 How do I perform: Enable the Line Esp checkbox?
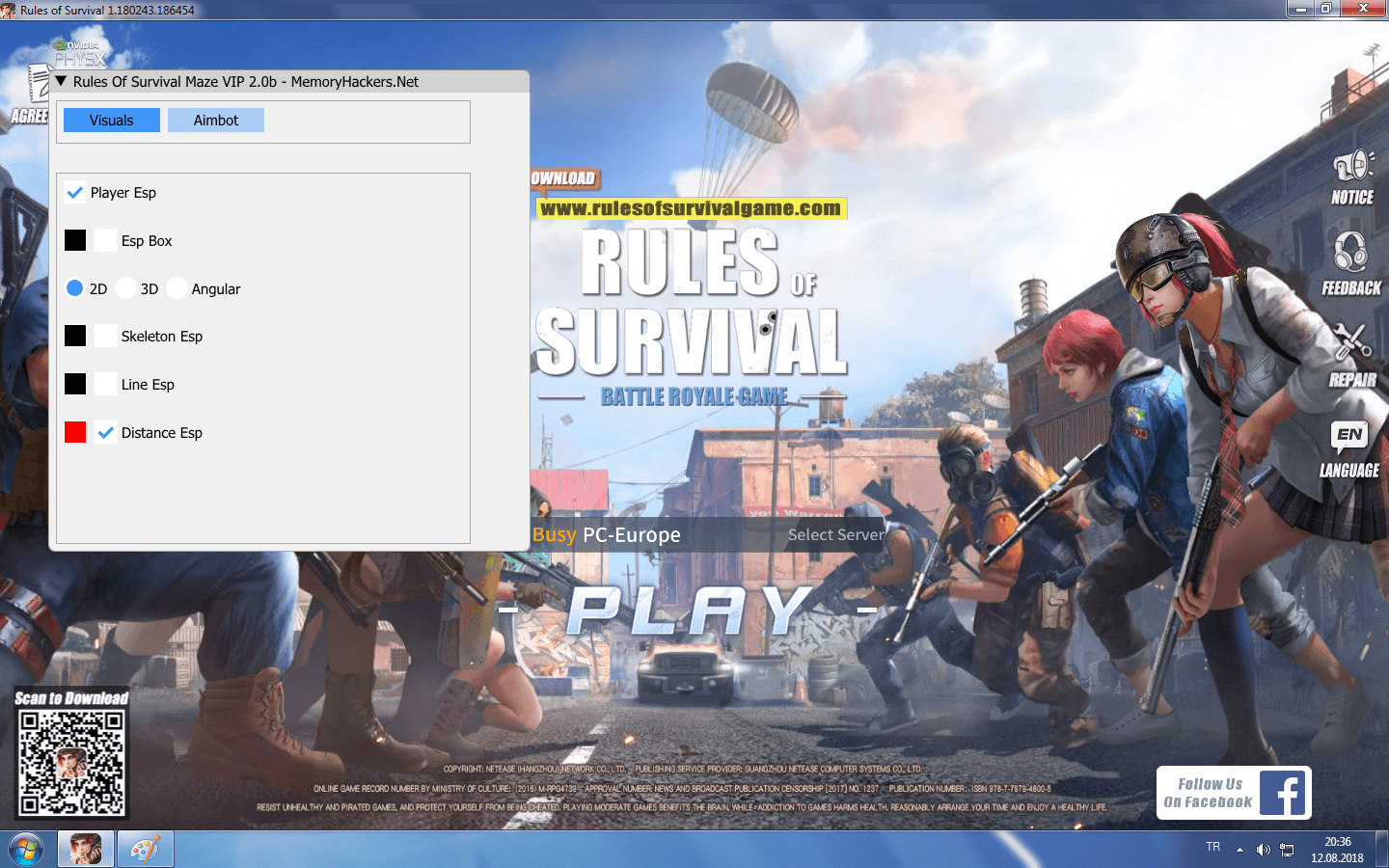(x=106, y=384)
